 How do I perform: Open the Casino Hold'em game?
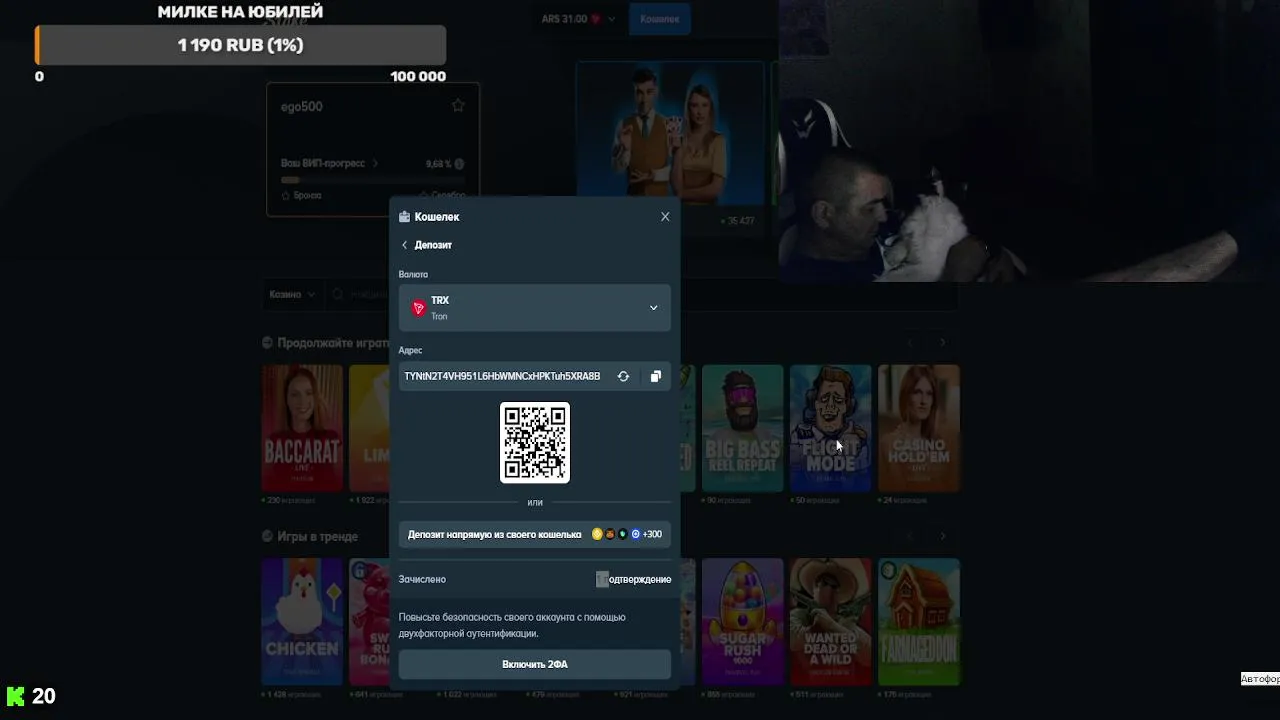pyautogui.click(x=918, y=428)
